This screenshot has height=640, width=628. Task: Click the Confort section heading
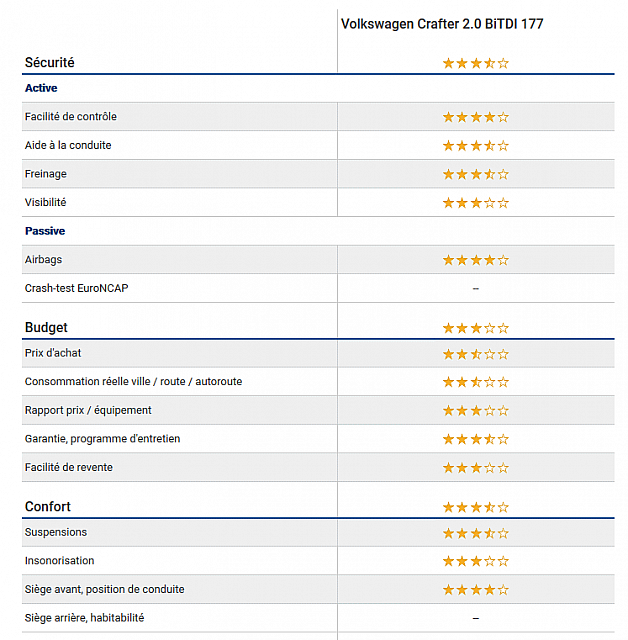pos(48,507)
